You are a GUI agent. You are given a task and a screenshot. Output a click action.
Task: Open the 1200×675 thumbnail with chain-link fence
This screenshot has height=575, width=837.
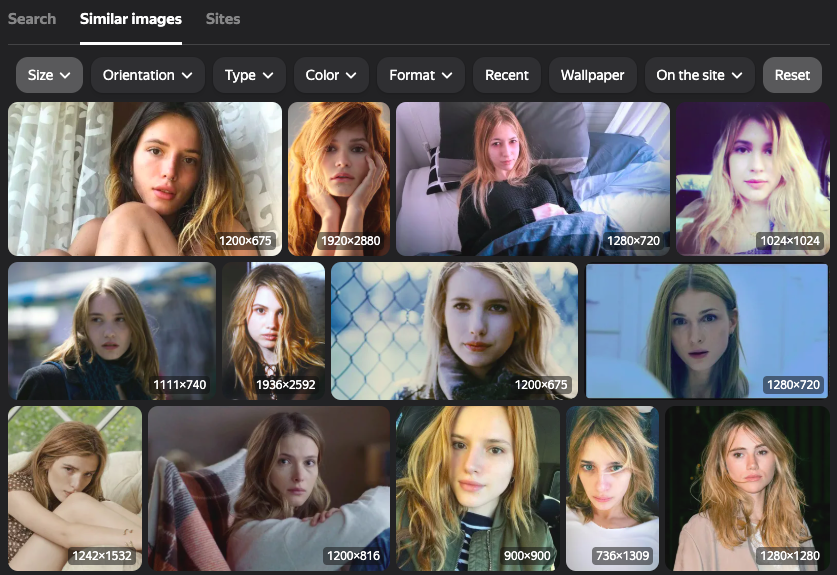click(454, 331)
